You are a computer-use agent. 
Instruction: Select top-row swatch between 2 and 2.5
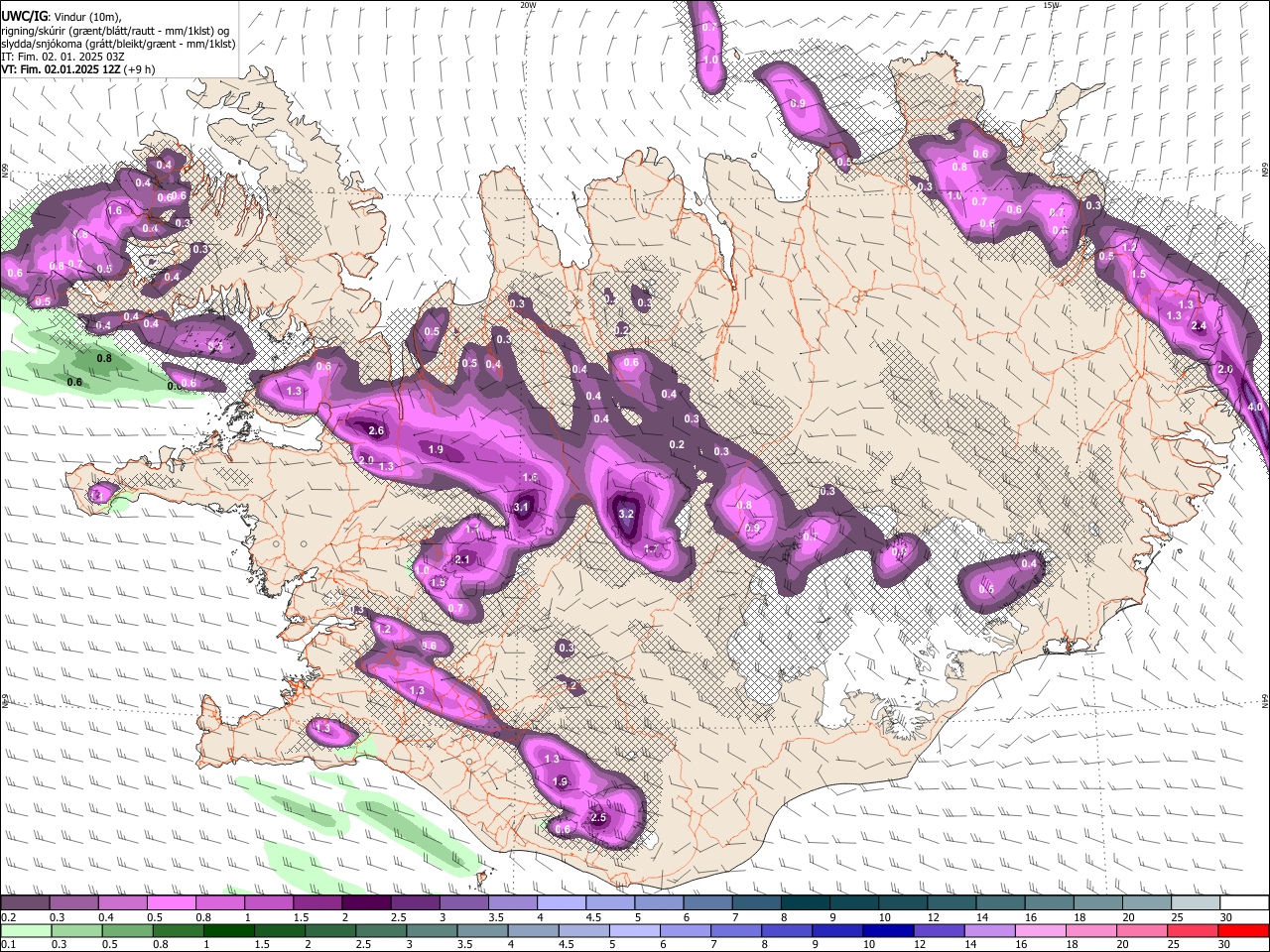coord(366,903)
